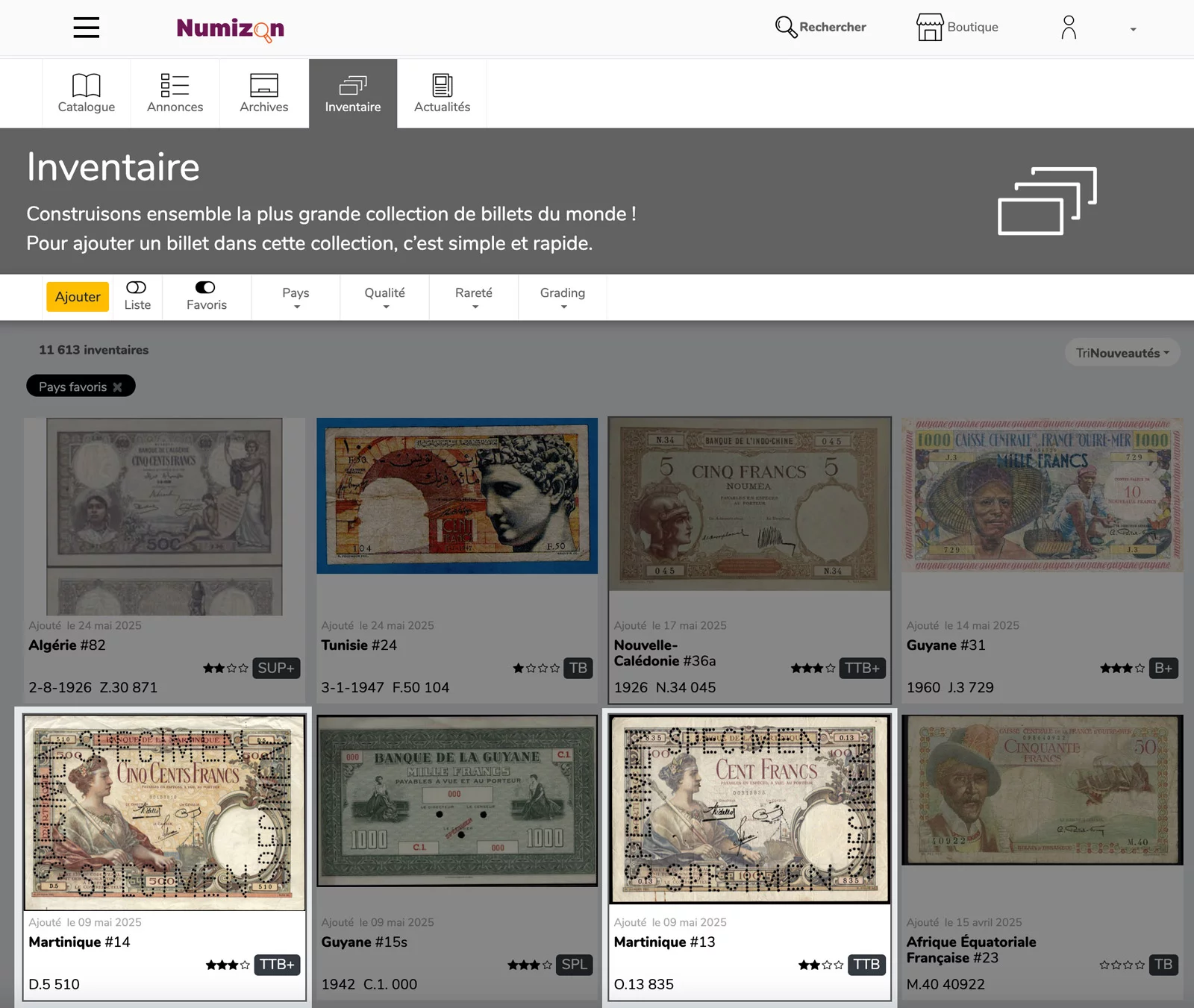Viewport: 1194px width, 1008px height.
Task: Click the rarity stars on Guyane #31
Action: 1122,669
